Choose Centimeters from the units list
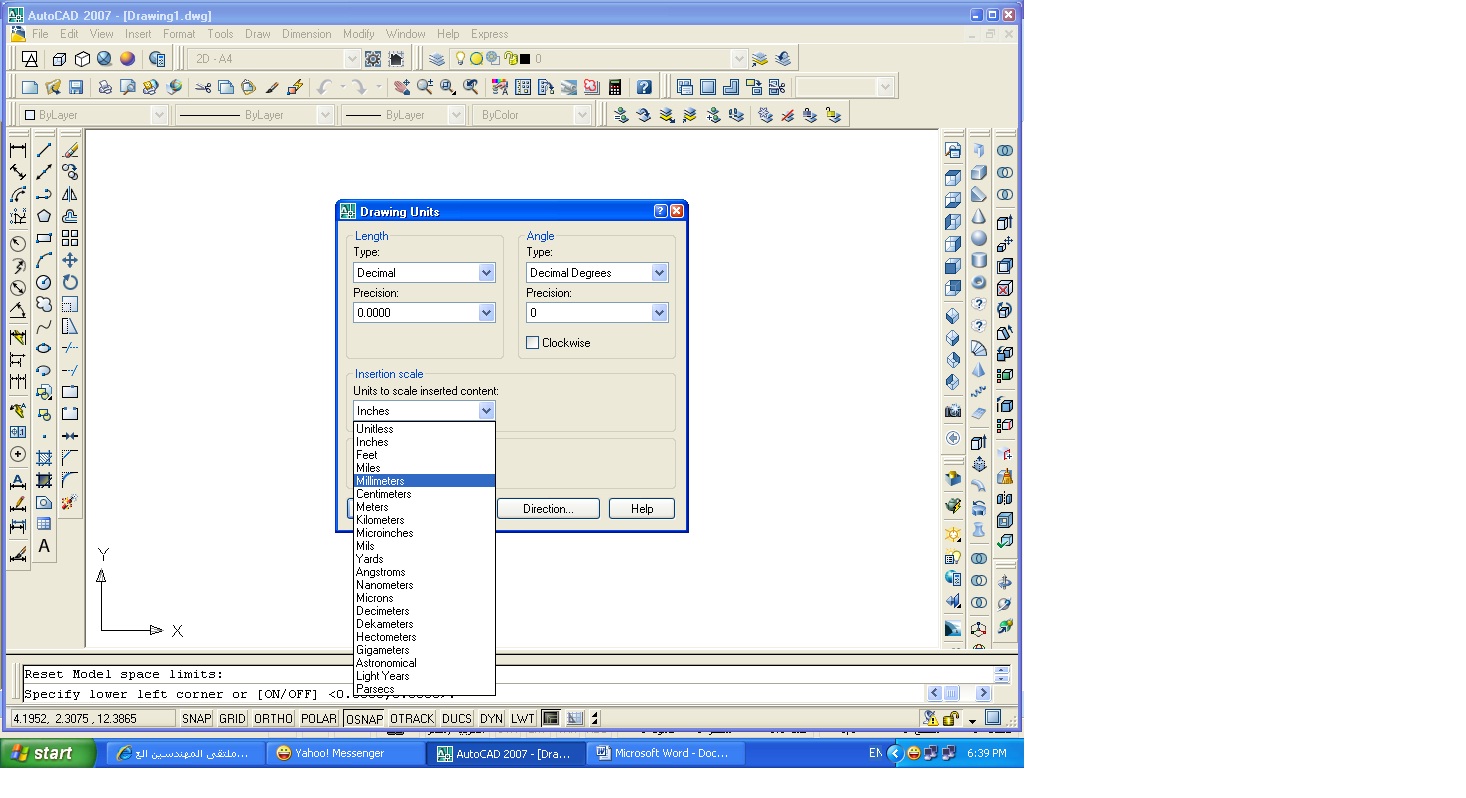The height and width of the screenshot is (798, 1466). (424, 494)
